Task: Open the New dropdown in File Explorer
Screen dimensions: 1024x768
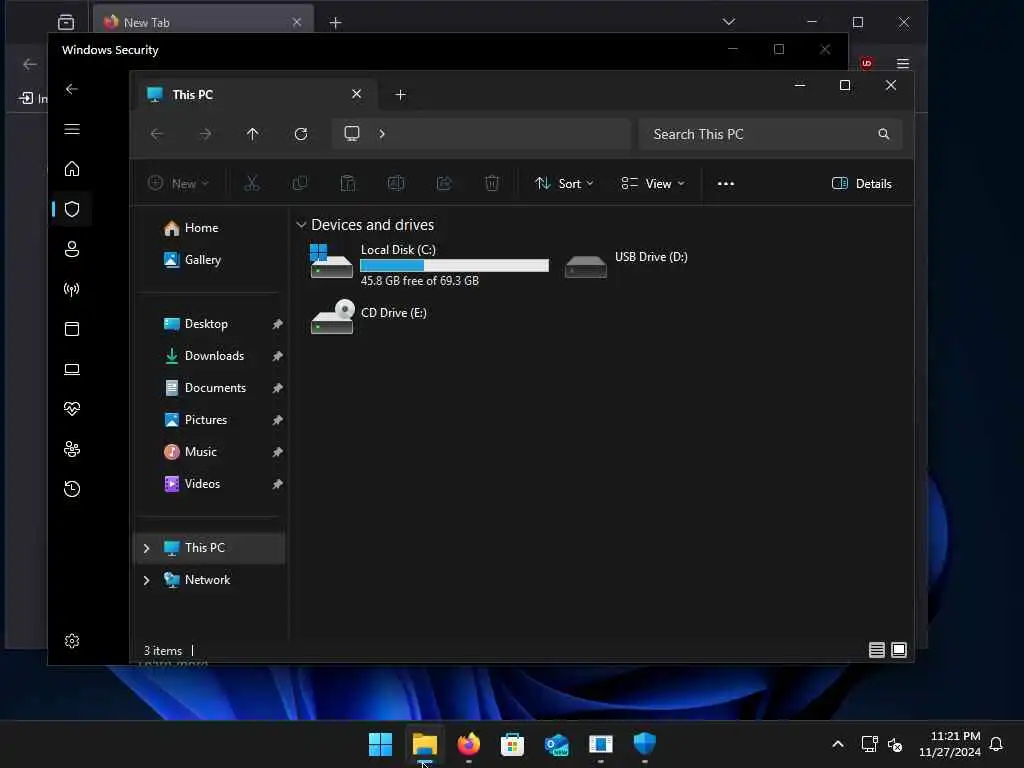Action: [x=178, y=184]
